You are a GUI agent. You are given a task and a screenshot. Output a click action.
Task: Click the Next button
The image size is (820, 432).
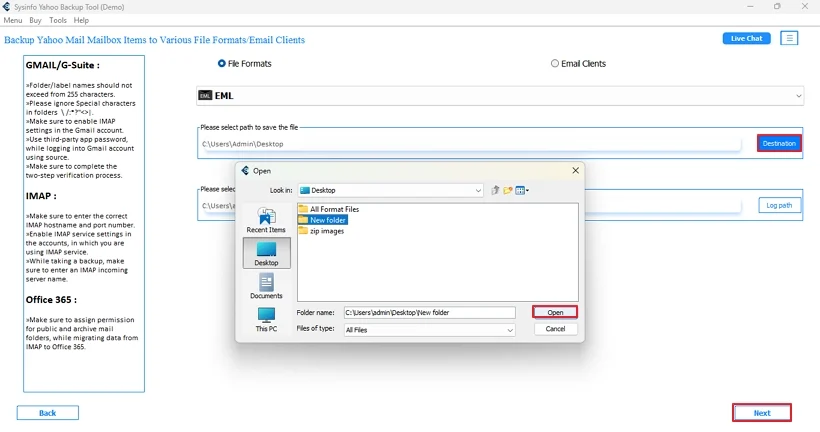(761, 413)
